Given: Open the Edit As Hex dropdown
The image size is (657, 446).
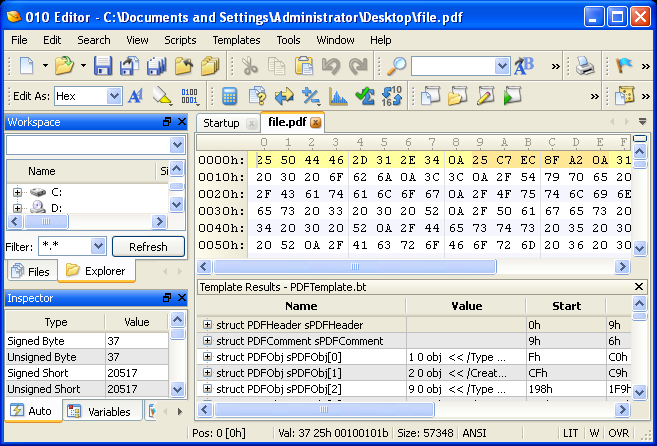Looking at the screenshot, I should [114, 96].
